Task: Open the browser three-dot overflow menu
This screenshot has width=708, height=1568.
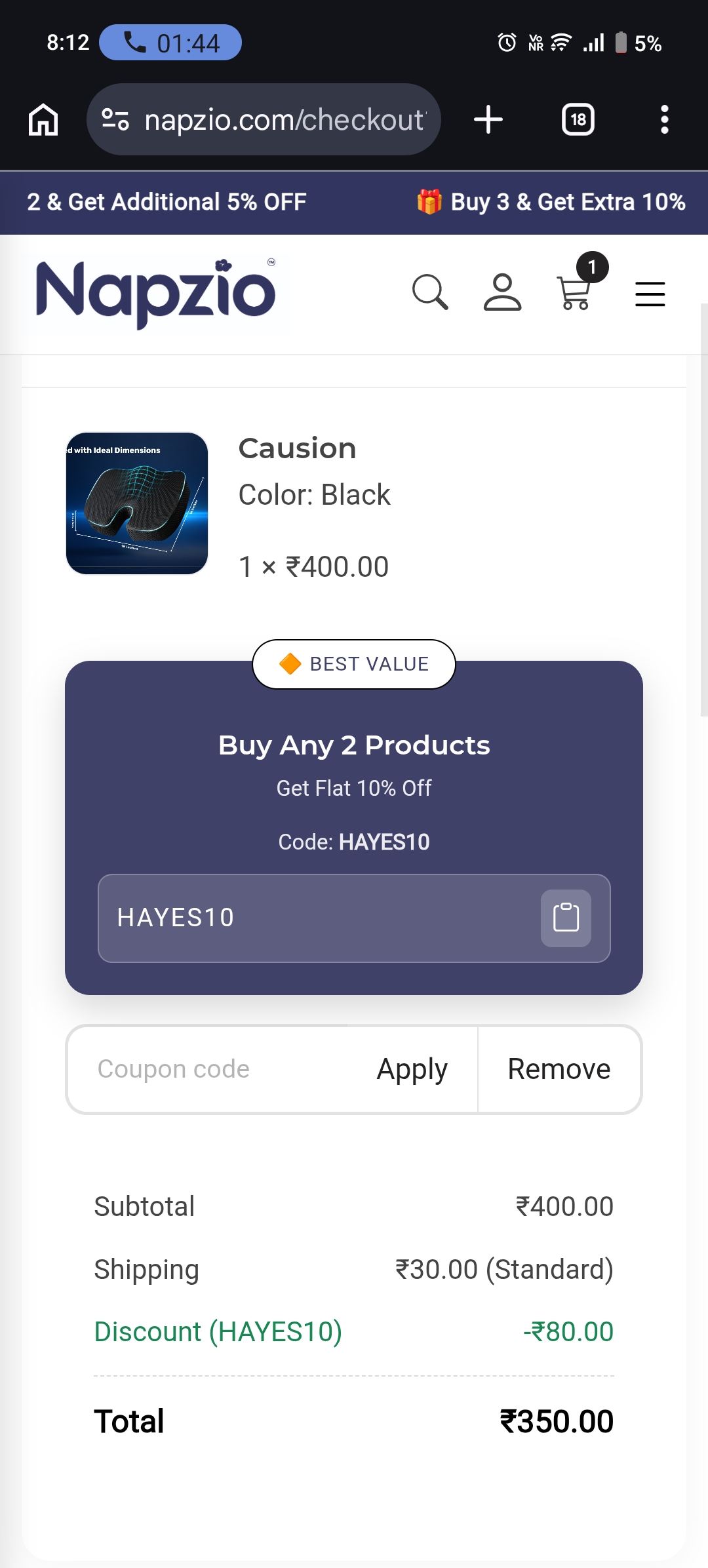Action: coord(664,120)
